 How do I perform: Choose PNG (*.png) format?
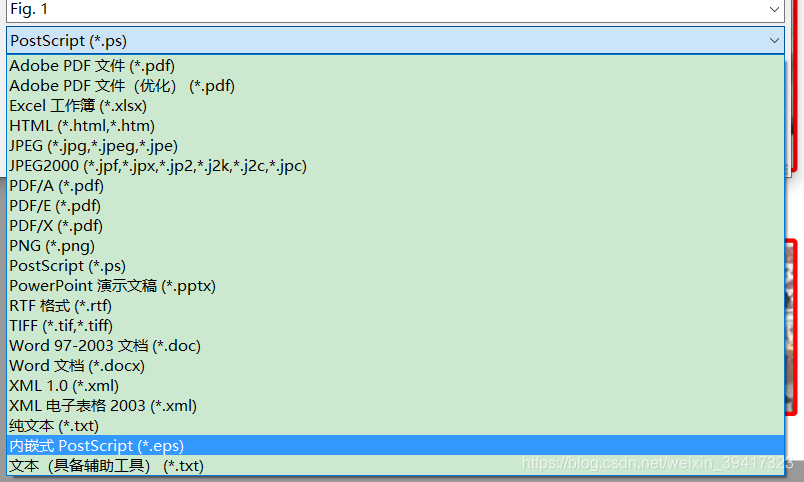[x=395, y=246]
